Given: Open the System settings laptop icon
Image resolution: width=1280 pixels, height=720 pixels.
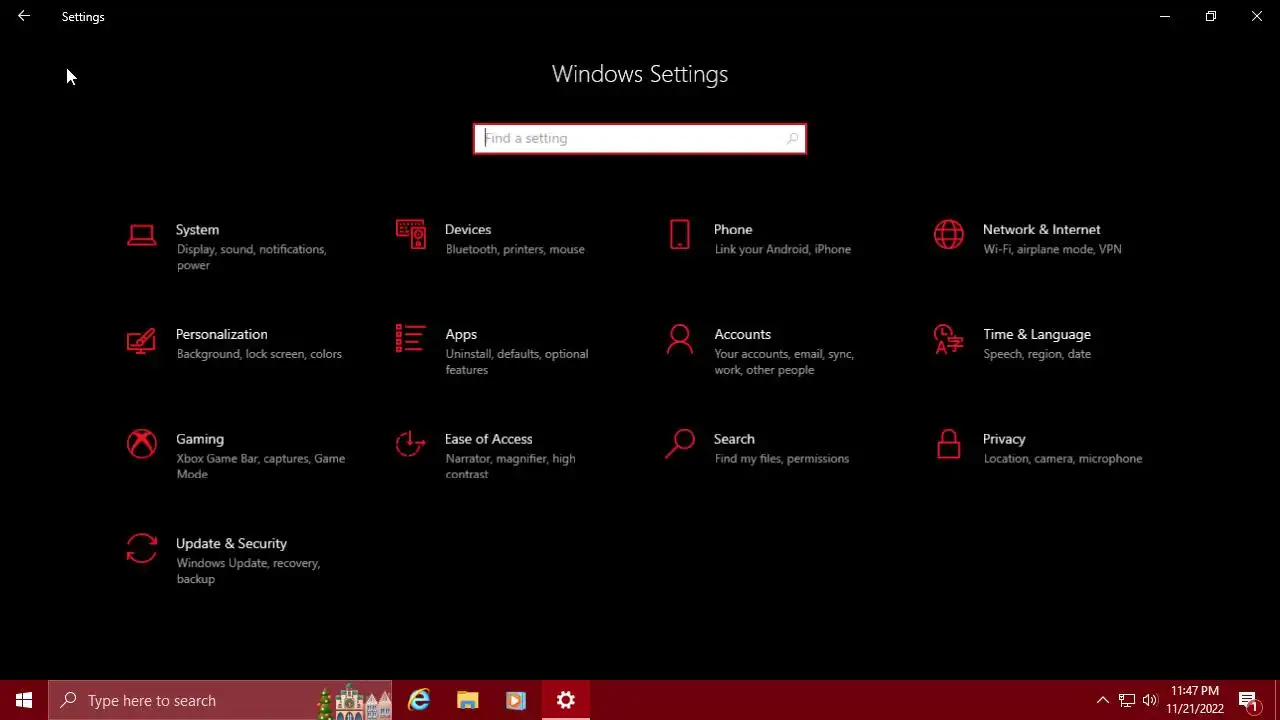Looking at the screenshot, I should (142, 236).
